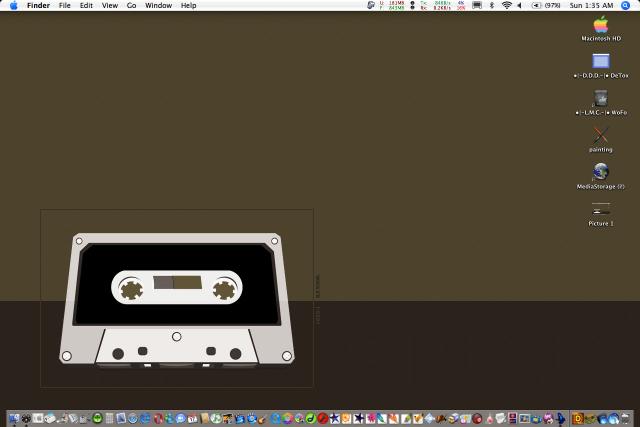This screenshot has width=640, height=427.
Task: Select the painting desktop icon
Action: 601,135
